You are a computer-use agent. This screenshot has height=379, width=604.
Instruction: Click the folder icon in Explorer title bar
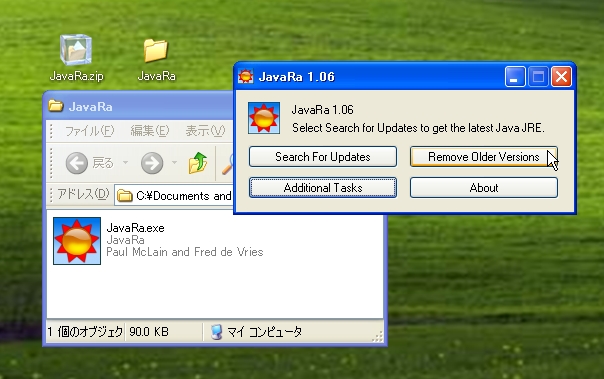click(x=56, y=106)
